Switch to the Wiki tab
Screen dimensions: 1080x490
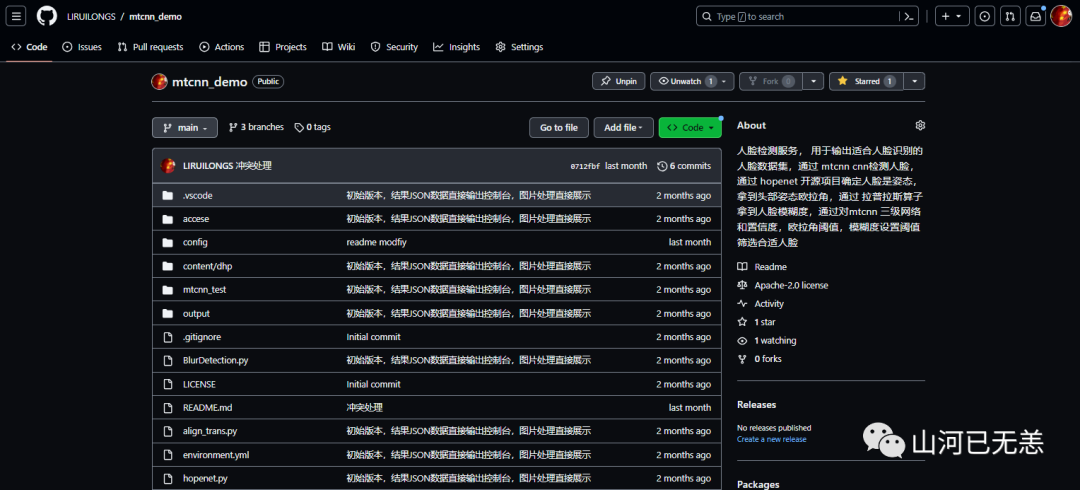339,47
